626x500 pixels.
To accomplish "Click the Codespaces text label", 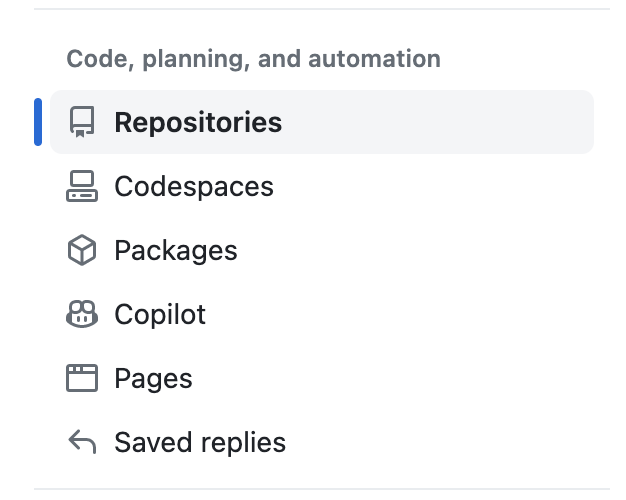I will coord(194,186).
